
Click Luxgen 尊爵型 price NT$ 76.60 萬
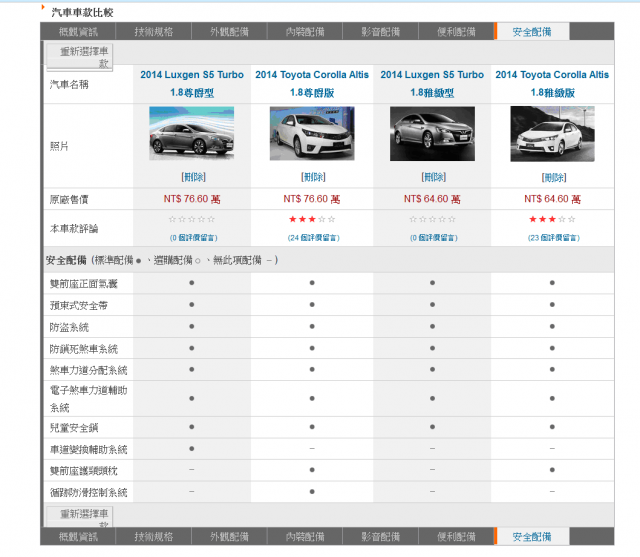(x=192, y=199)
